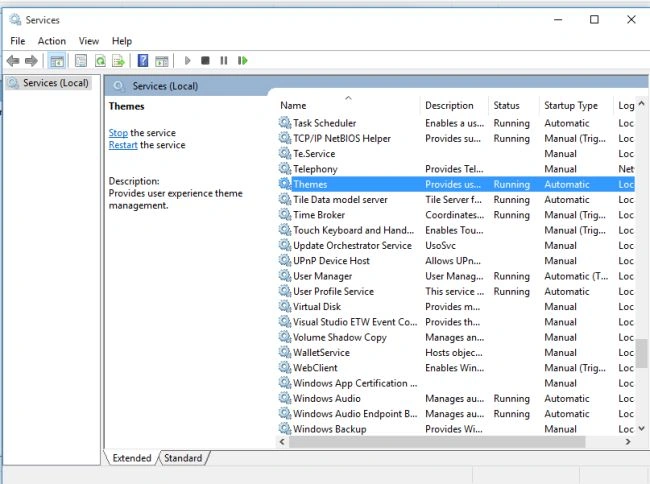650x484 pixels.
Task: Click the Export List toolbar icon
Action: tap(119, 61)
